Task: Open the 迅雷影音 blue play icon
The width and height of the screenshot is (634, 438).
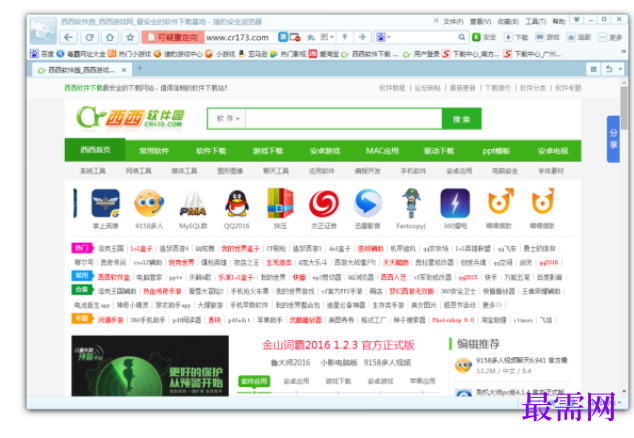Action: 367,203
